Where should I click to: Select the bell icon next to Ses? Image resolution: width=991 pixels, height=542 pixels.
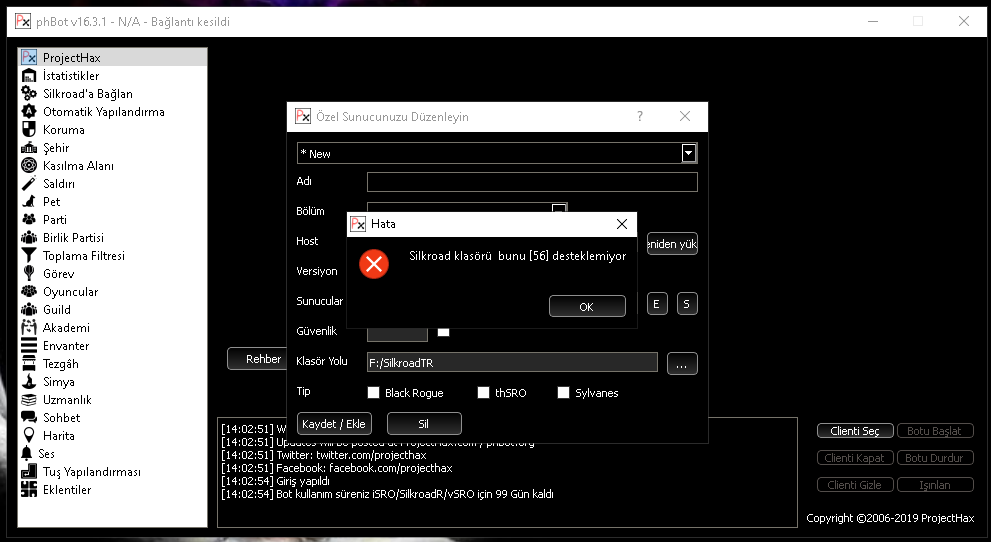(27, 454)
